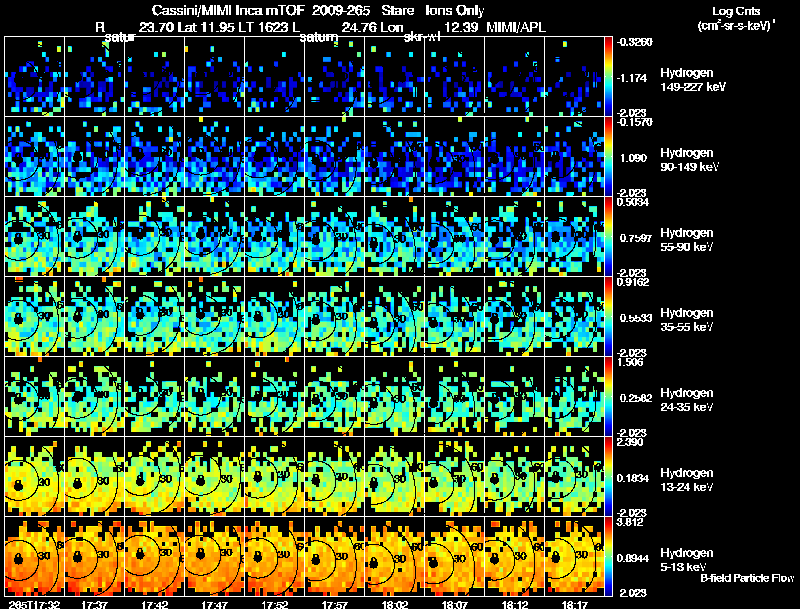
Task: Click the '18:17' time label
Action: click(x=574, y=604)
